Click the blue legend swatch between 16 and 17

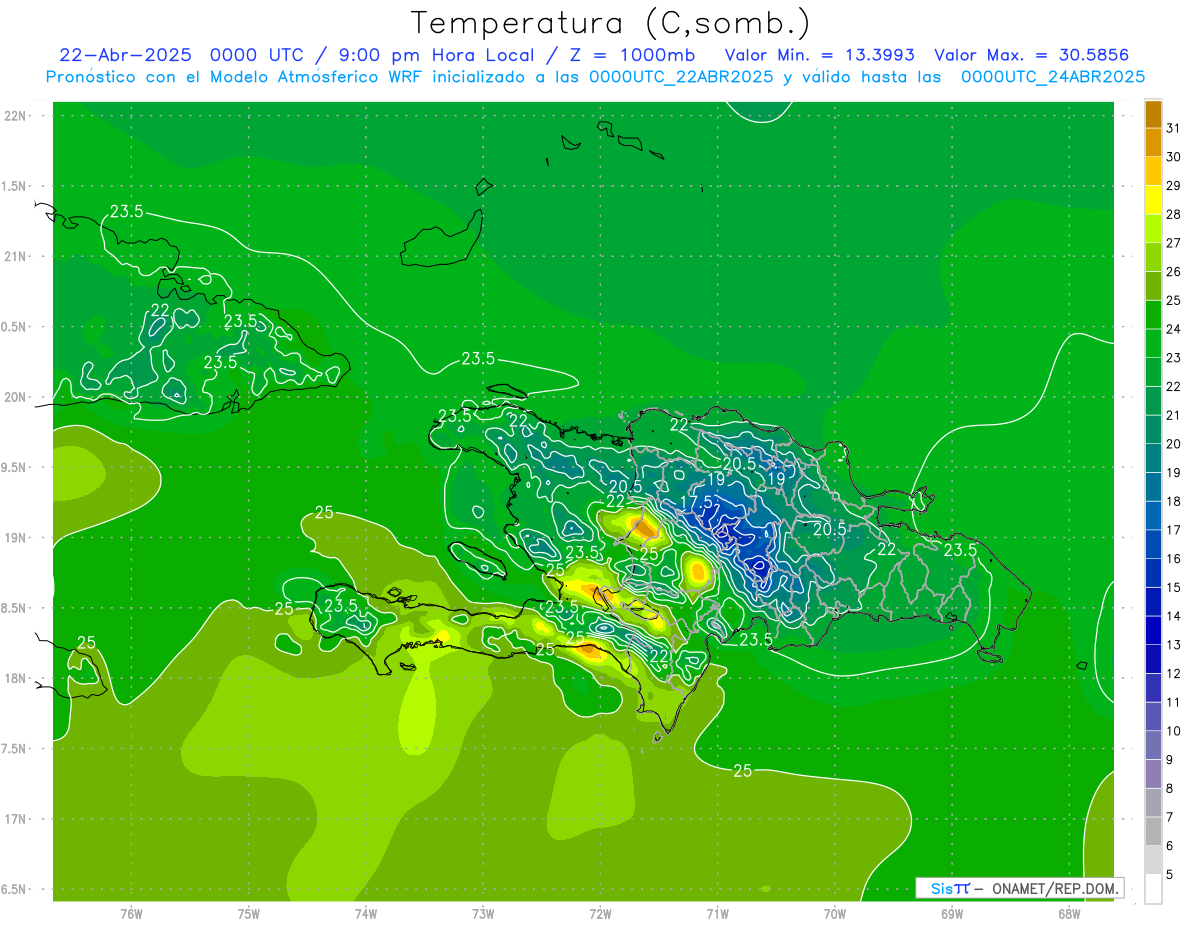click(1153, 545)
